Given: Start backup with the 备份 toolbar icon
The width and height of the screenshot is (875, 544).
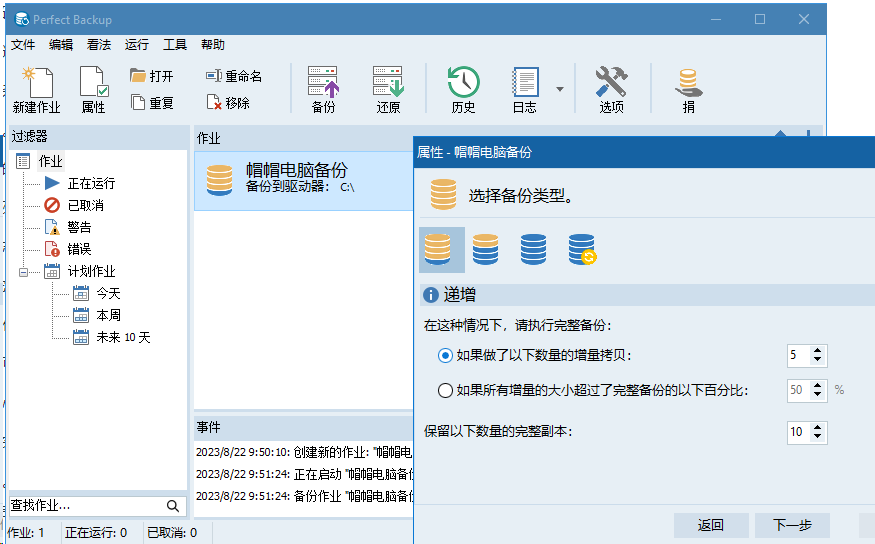Looking at the screenshot, I should (x=323, y=88).
